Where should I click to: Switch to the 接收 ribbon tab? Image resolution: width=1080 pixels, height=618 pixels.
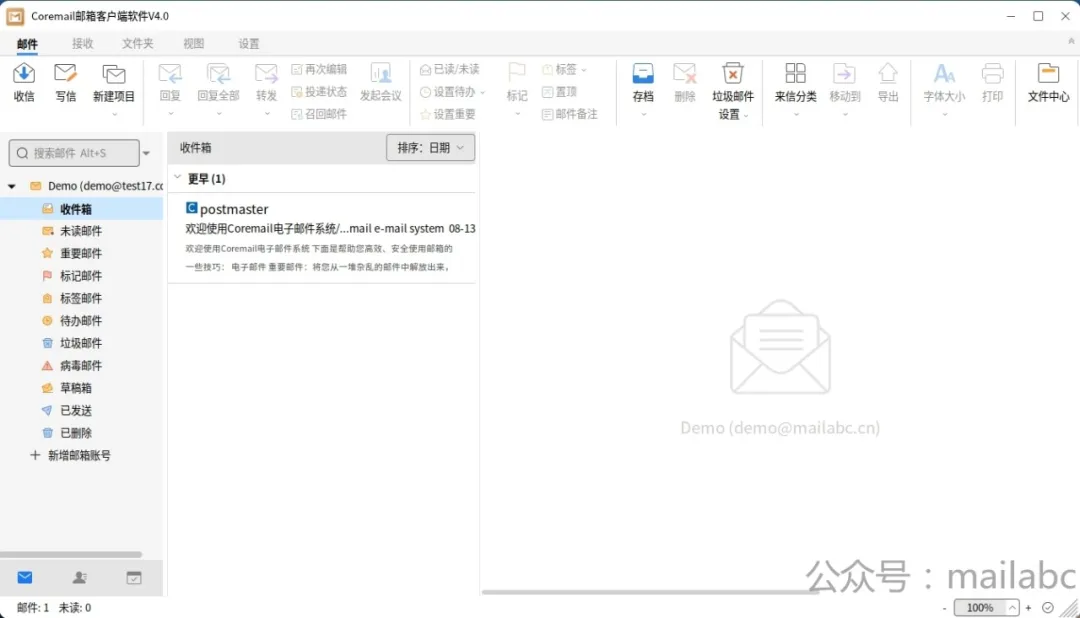pos(83,43)
